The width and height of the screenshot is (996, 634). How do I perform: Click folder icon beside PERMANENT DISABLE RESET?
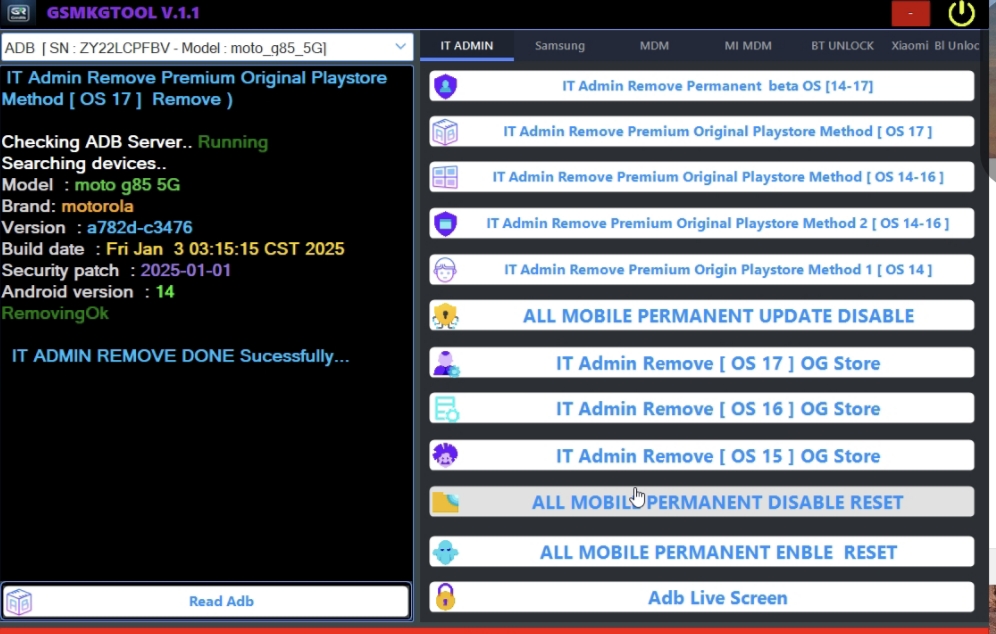[x=445, y=502]
